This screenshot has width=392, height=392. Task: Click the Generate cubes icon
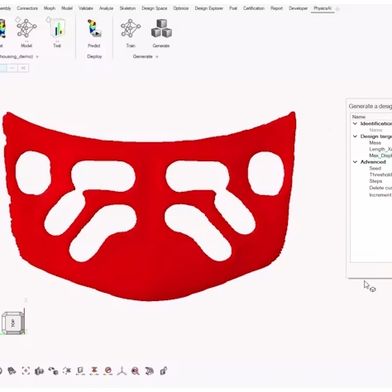point(161,28)
